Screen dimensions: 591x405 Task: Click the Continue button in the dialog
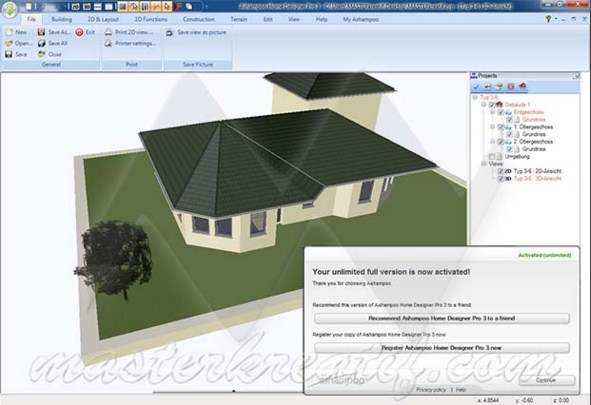coord(547,380)
